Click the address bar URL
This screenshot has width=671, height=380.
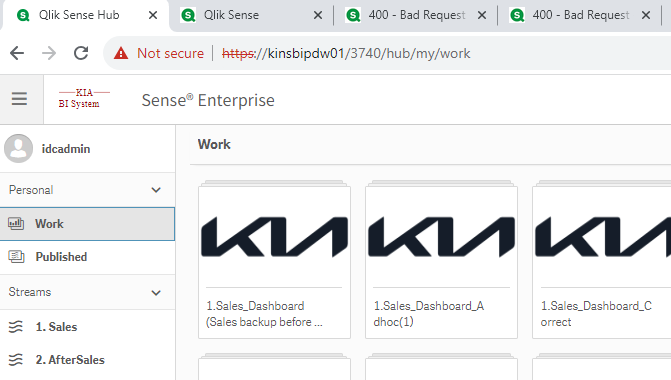(346, 53)
